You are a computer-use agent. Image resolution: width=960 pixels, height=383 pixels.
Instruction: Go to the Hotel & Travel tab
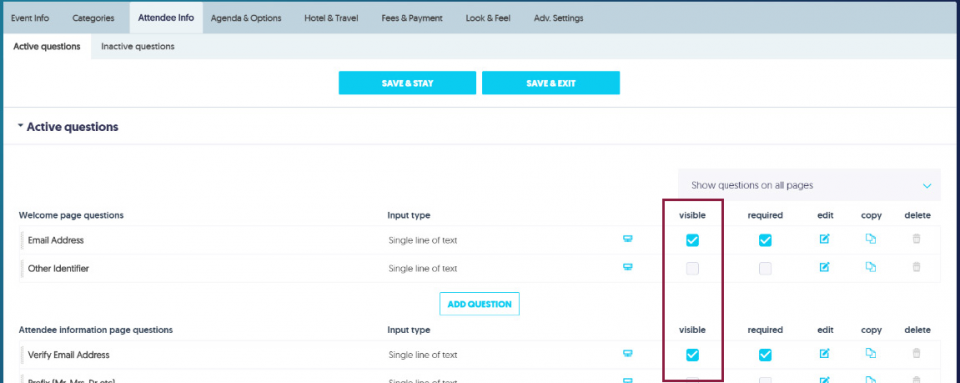(331, 18)
